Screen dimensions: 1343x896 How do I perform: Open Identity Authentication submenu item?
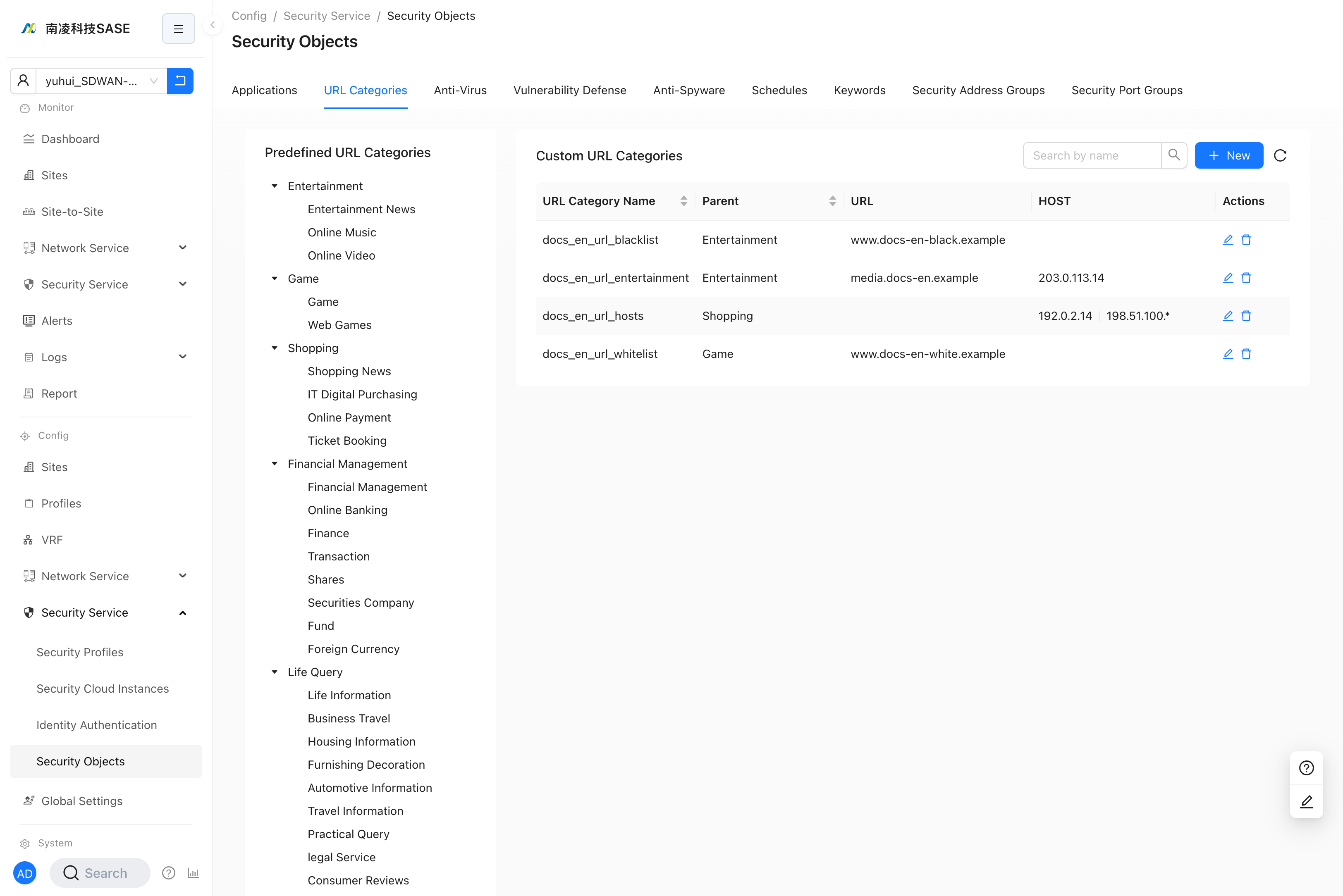[106, 725]
